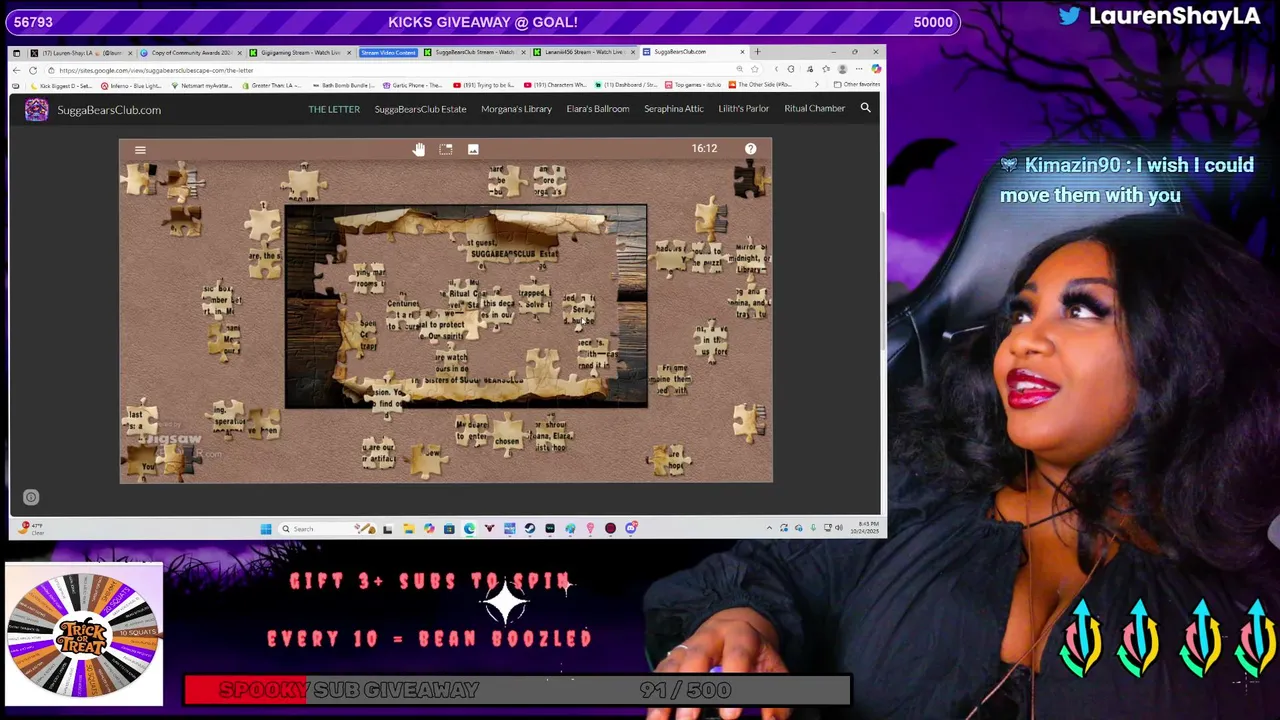Image resolution: width=1280 pixels, height=720 pixels.
Task: Open the puzzle help question mark
Action: 750,149
